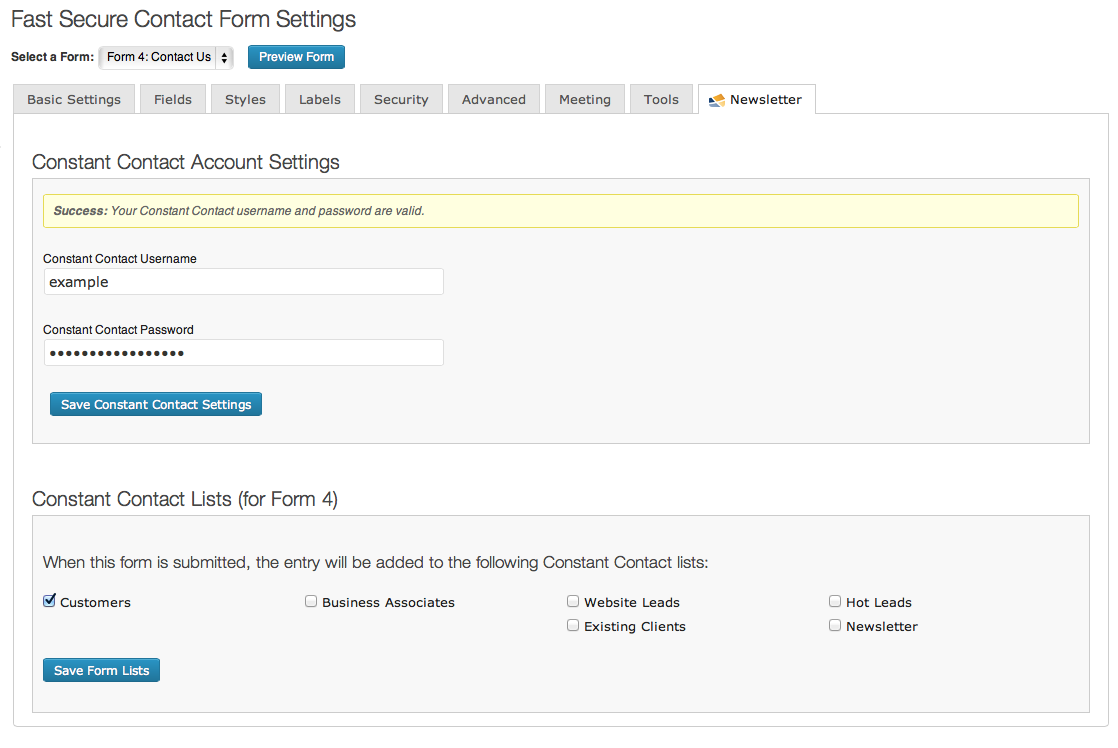Switch to the Advanced tab
The height and width of the screenshot is (748, 1118).
(x=493, y=100)
